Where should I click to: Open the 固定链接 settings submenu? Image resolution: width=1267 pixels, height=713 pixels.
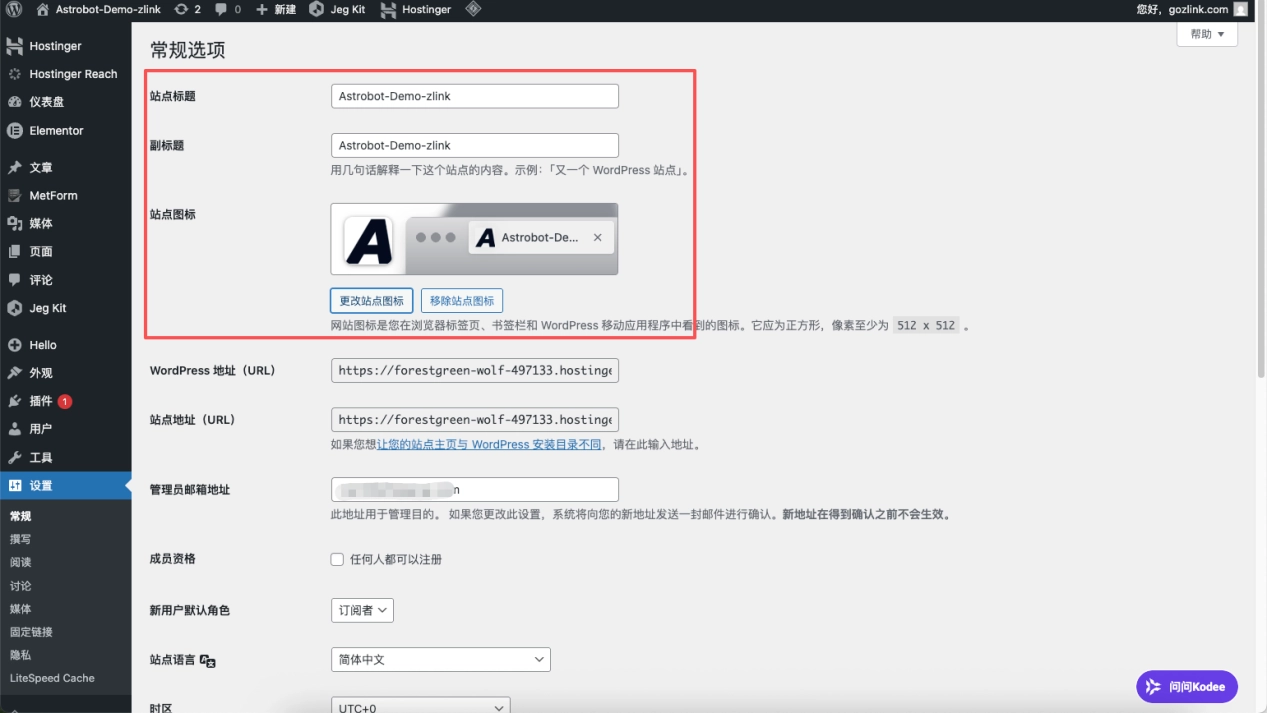[31, 632]
